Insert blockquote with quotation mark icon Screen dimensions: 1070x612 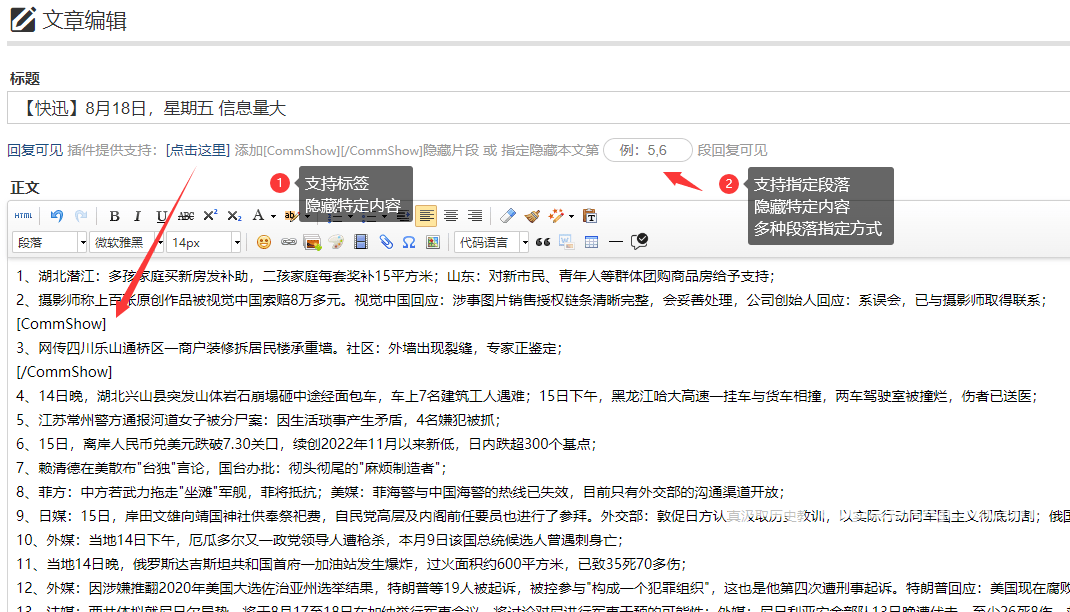(x=543, y=242)
